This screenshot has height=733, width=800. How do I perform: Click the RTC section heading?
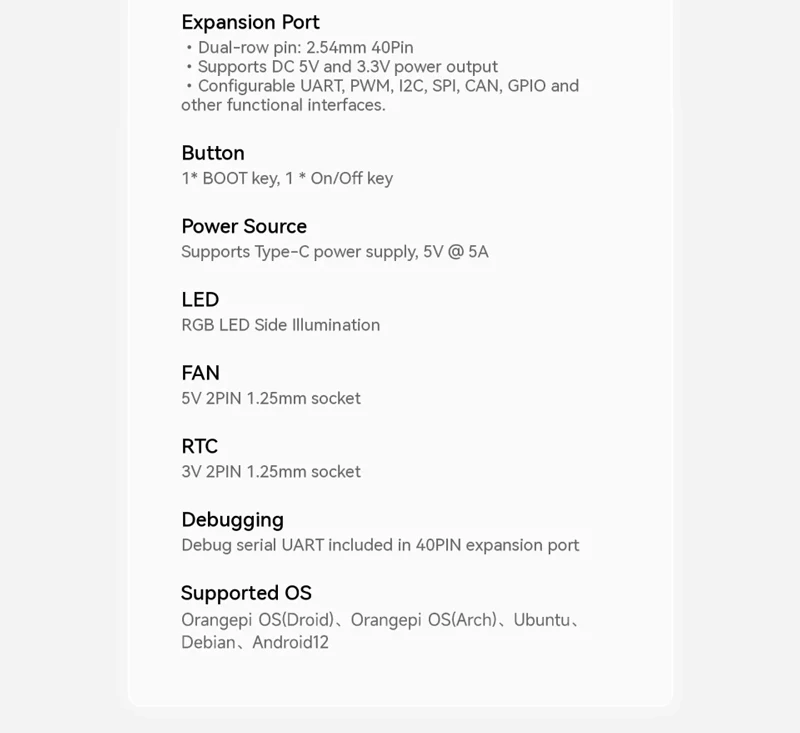[x=199, y=446]
